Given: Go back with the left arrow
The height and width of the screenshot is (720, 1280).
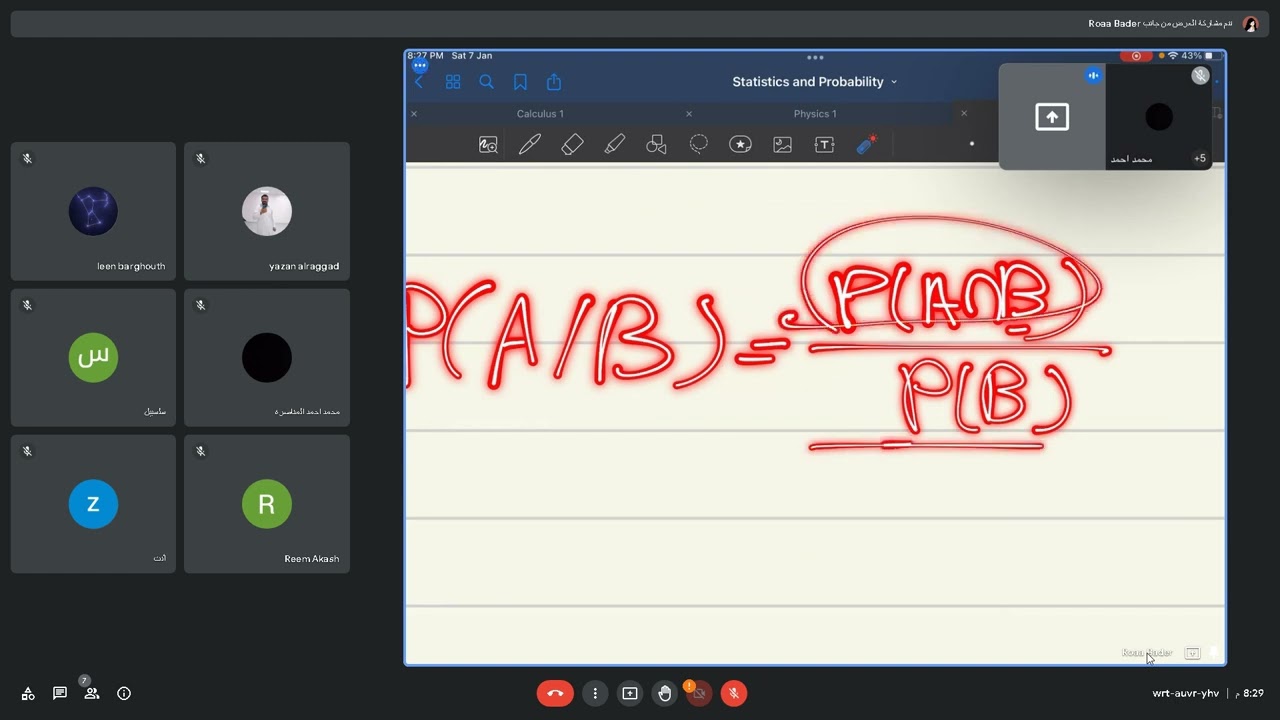Looking at the screenshot, I should pos(419,82).
